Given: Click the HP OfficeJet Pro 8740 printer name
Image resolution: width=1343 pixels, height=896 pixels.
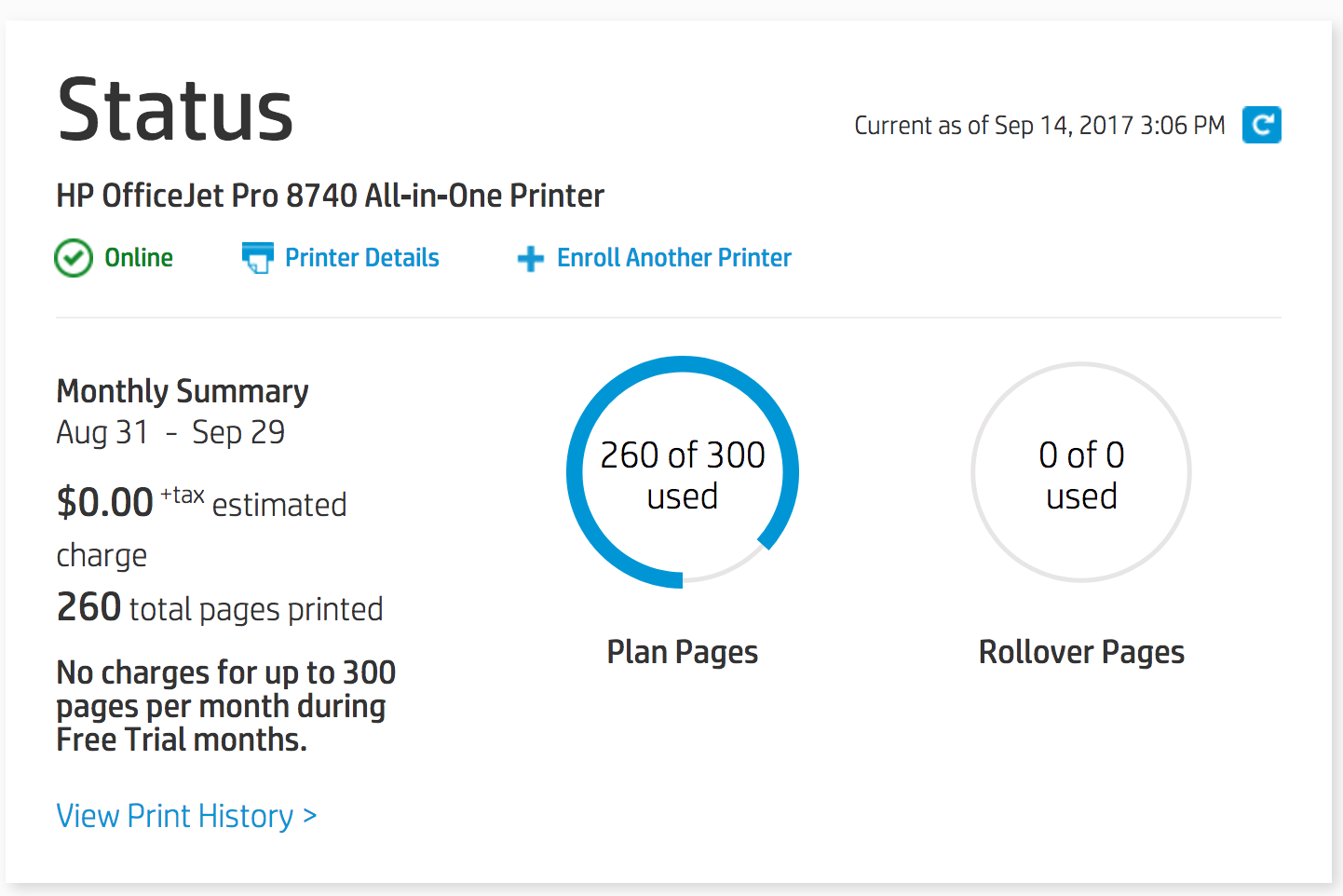Looking at the screenshot, I should tap(330, 196).
